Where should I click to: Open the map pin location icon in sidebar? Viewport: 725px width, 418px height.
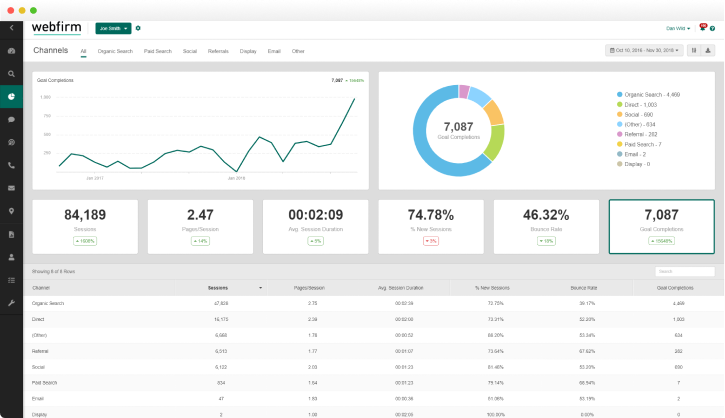(12, 211)
